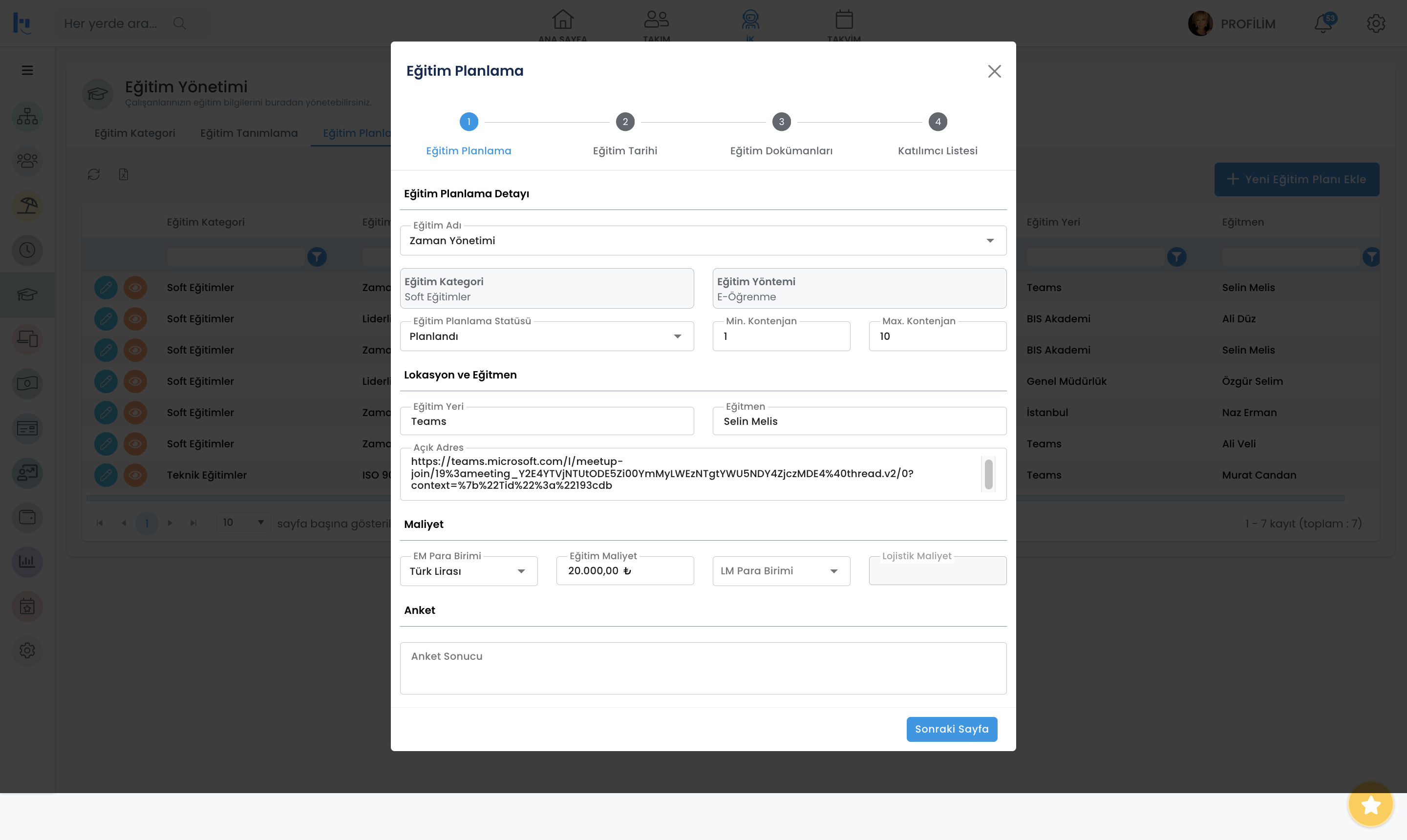The width and height of the screenshot is (1407, 840).
Task: Select step 2 Eğitim Tarihi
Action: 624,122
